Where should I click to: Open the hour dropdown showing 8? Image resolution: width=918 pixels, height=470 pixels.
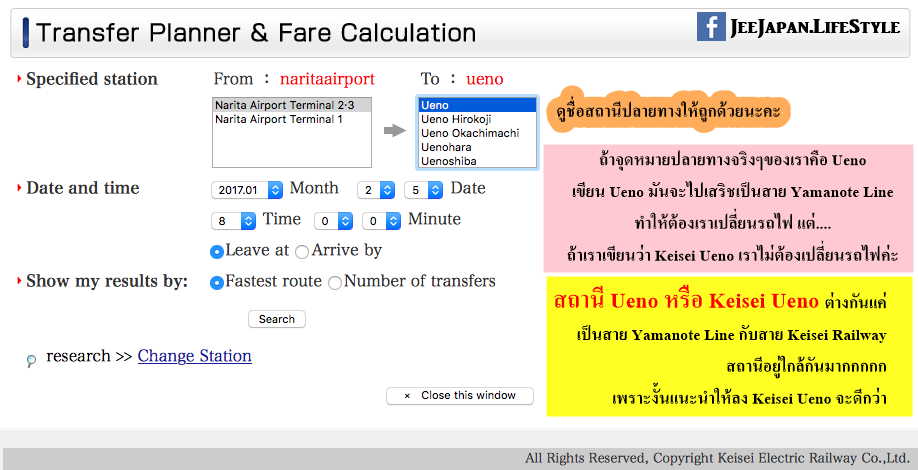pyautogui.click(x=234, y=221)
